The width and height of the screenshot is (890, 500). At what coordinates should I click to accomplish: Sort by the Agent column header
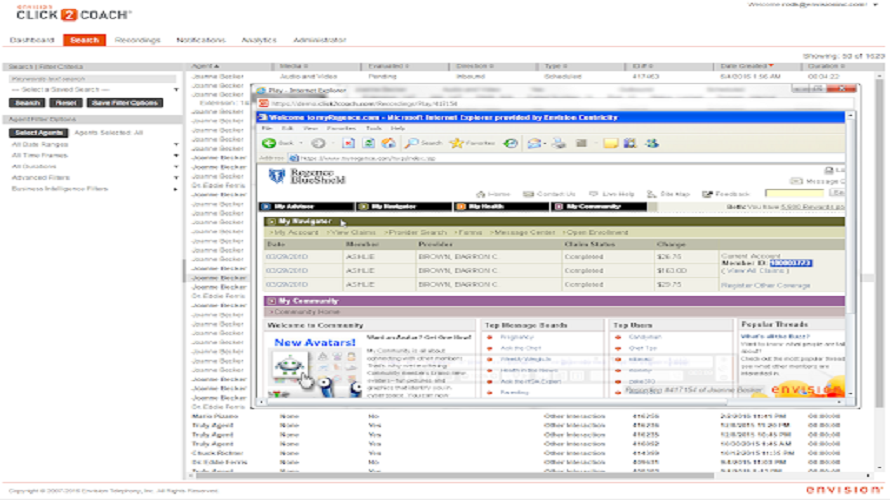[x=205, y=66]
